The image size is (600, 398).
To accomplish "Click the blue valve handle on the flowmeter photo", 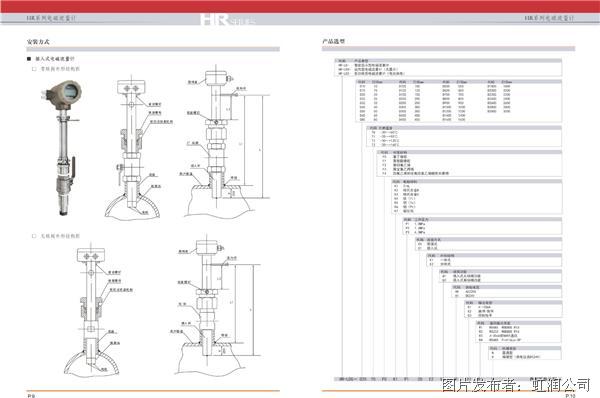I will (72, 166).
